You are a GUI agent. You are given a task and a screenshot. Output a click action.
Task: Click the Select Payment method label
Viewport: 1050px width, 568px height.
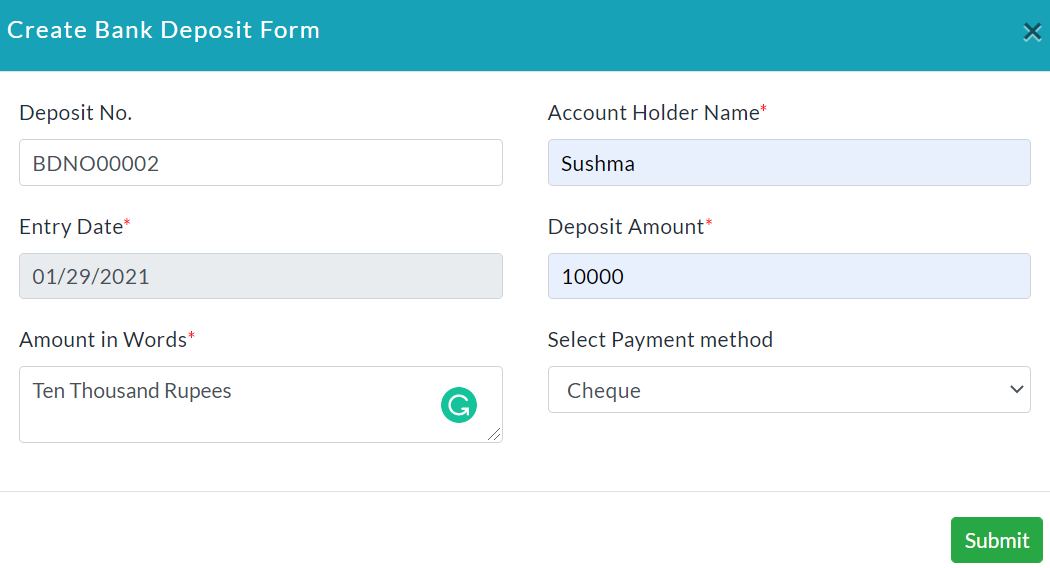[x=660, y=340]
